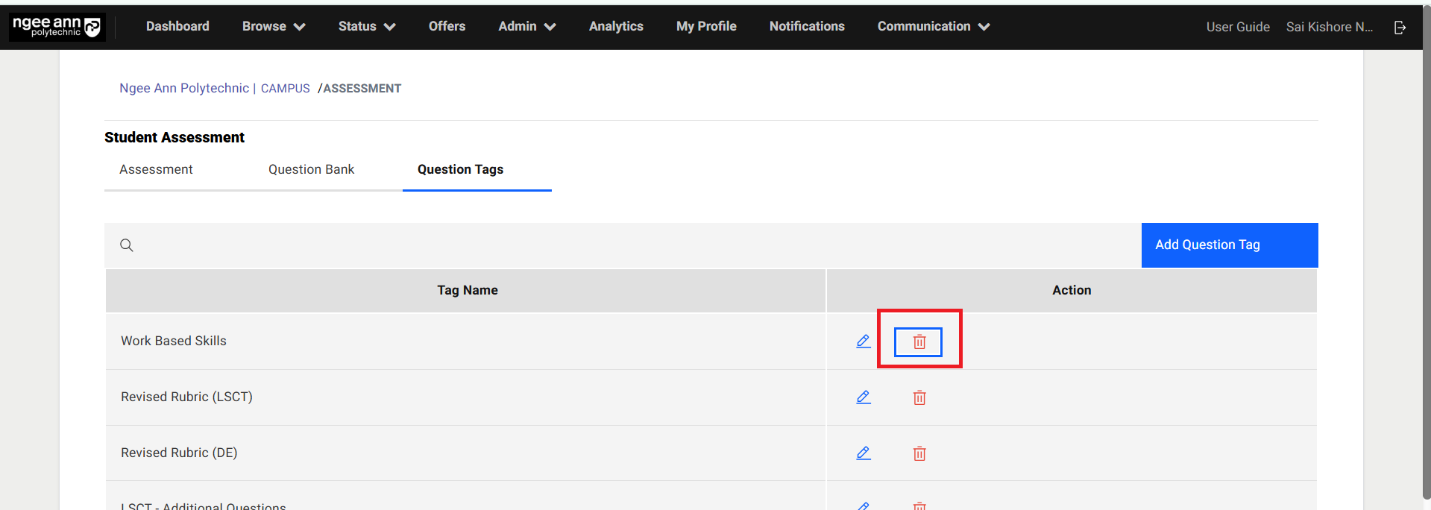The width and height of the screenshot is (1431, 510).
Task: Click the logout icon in top bar
Action: point(1400,27)
